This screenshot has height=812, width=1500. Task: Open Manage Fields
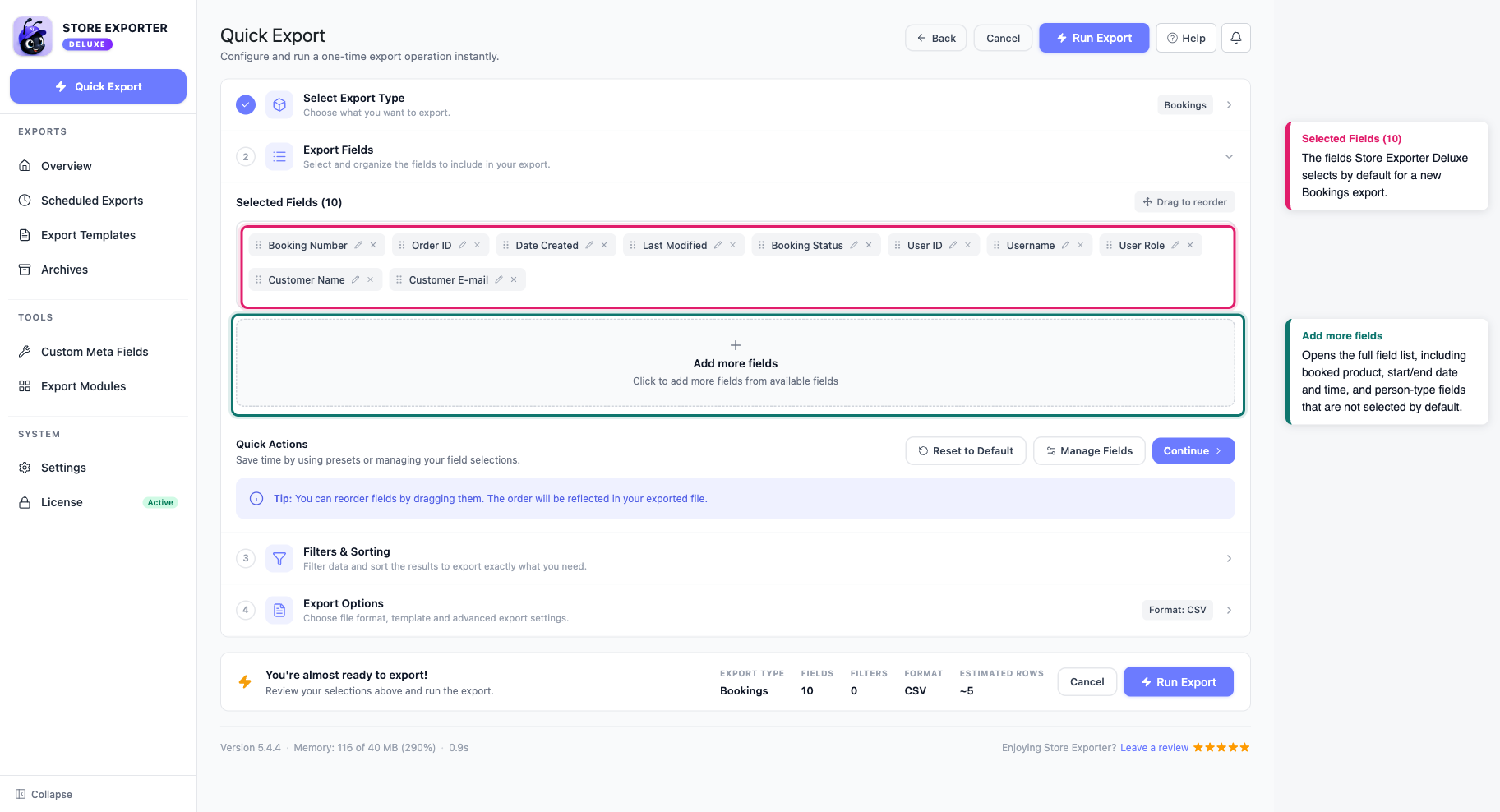1089,450
